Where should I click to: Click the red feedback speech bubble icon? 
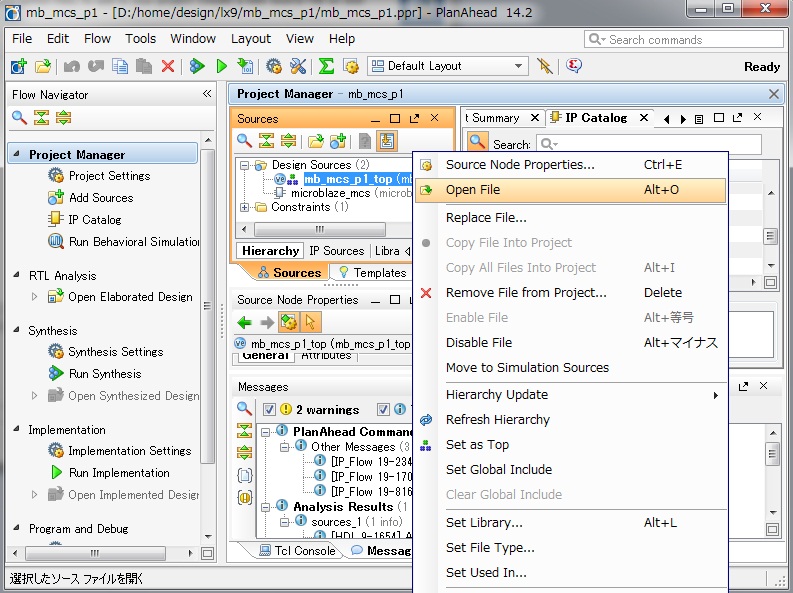coord(574,66)
